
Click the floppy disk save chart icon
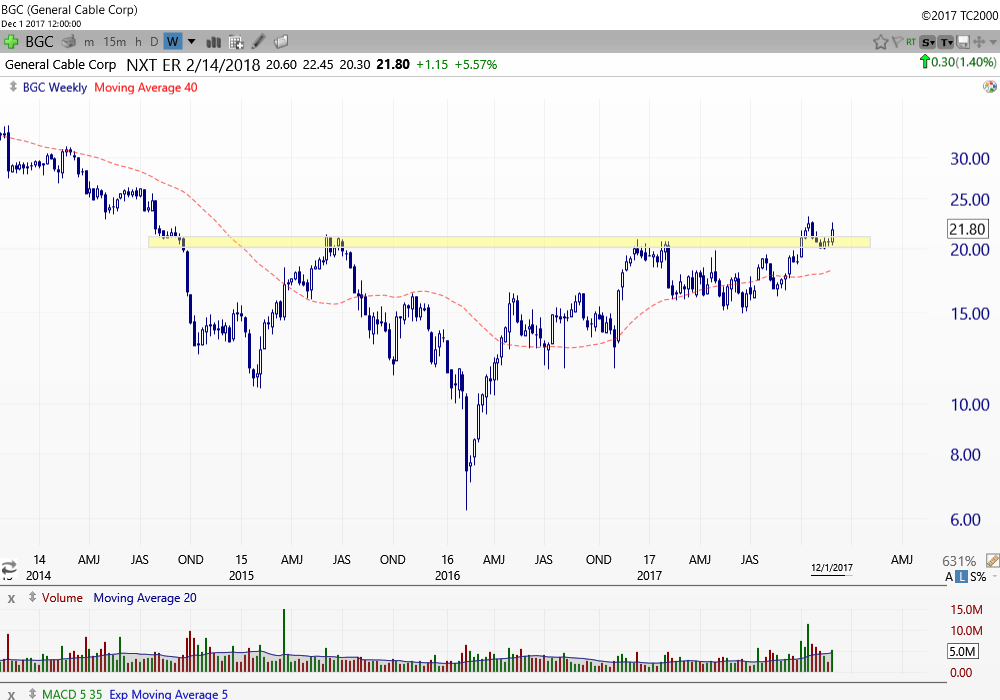pyautogui.click(x=962, y=42)
